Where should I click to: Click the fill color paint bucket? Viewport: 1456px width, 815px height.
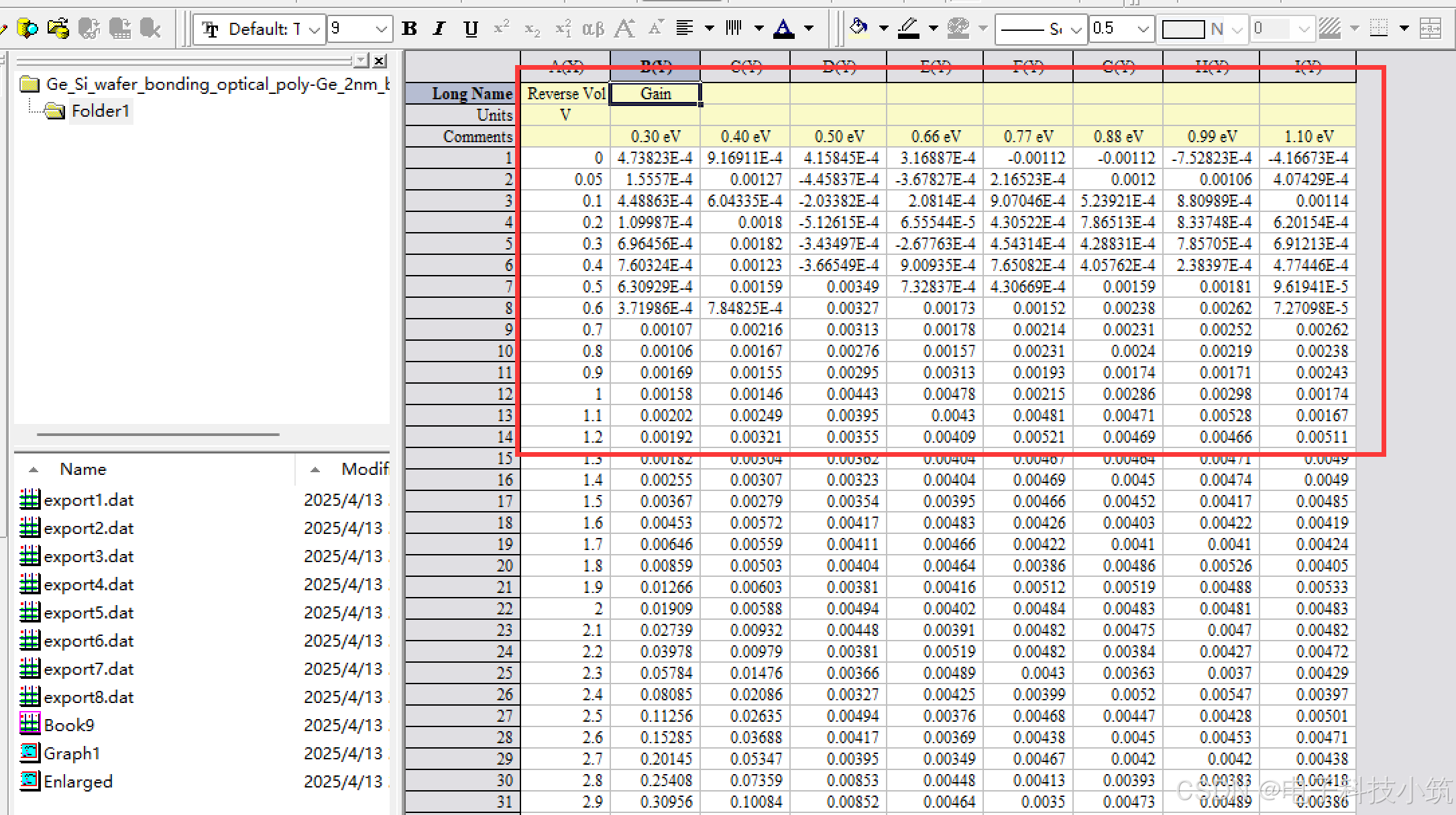pos(858,28)
